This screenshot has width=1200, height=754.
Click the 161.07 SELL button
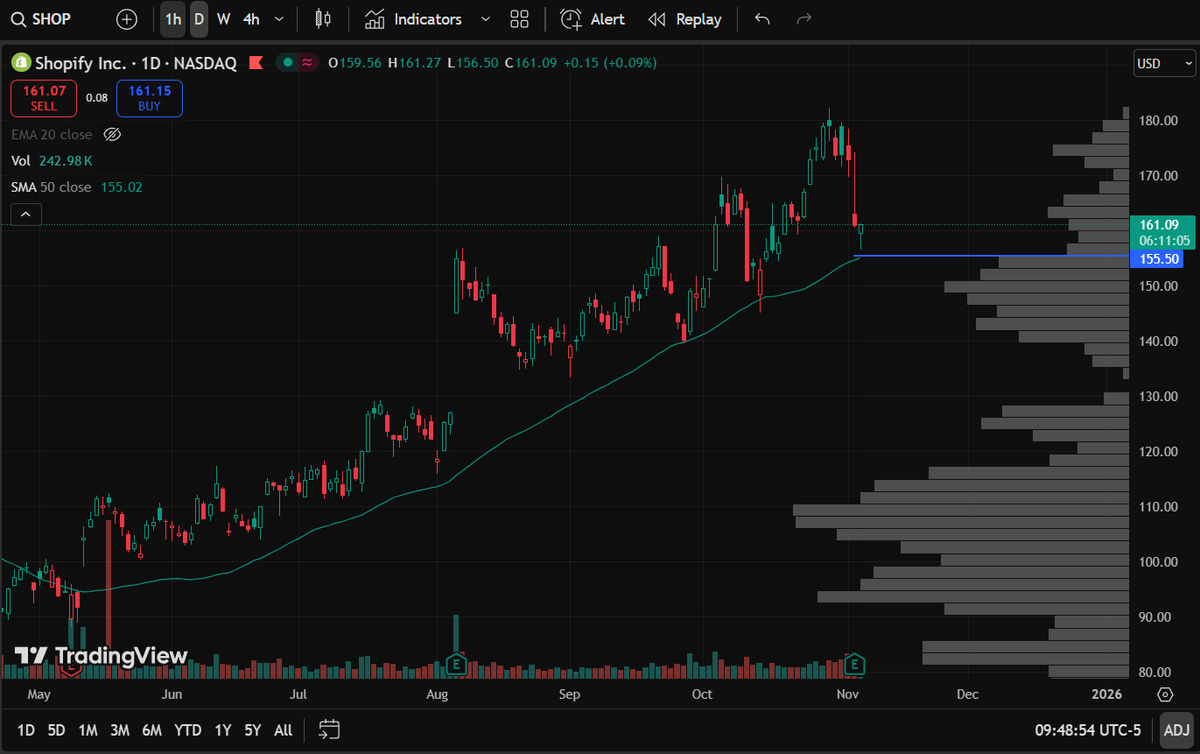(x=44, y=98)
